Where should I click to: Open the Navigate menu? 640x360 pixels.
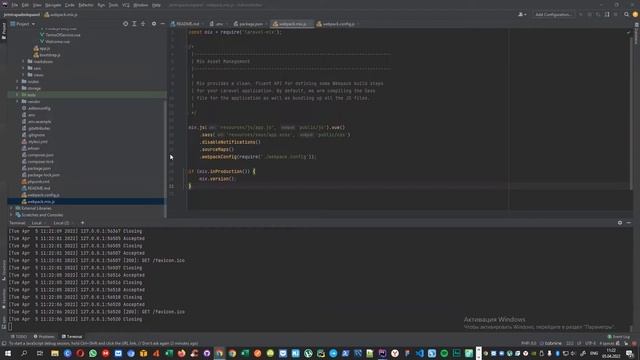(x=53, y=5)
